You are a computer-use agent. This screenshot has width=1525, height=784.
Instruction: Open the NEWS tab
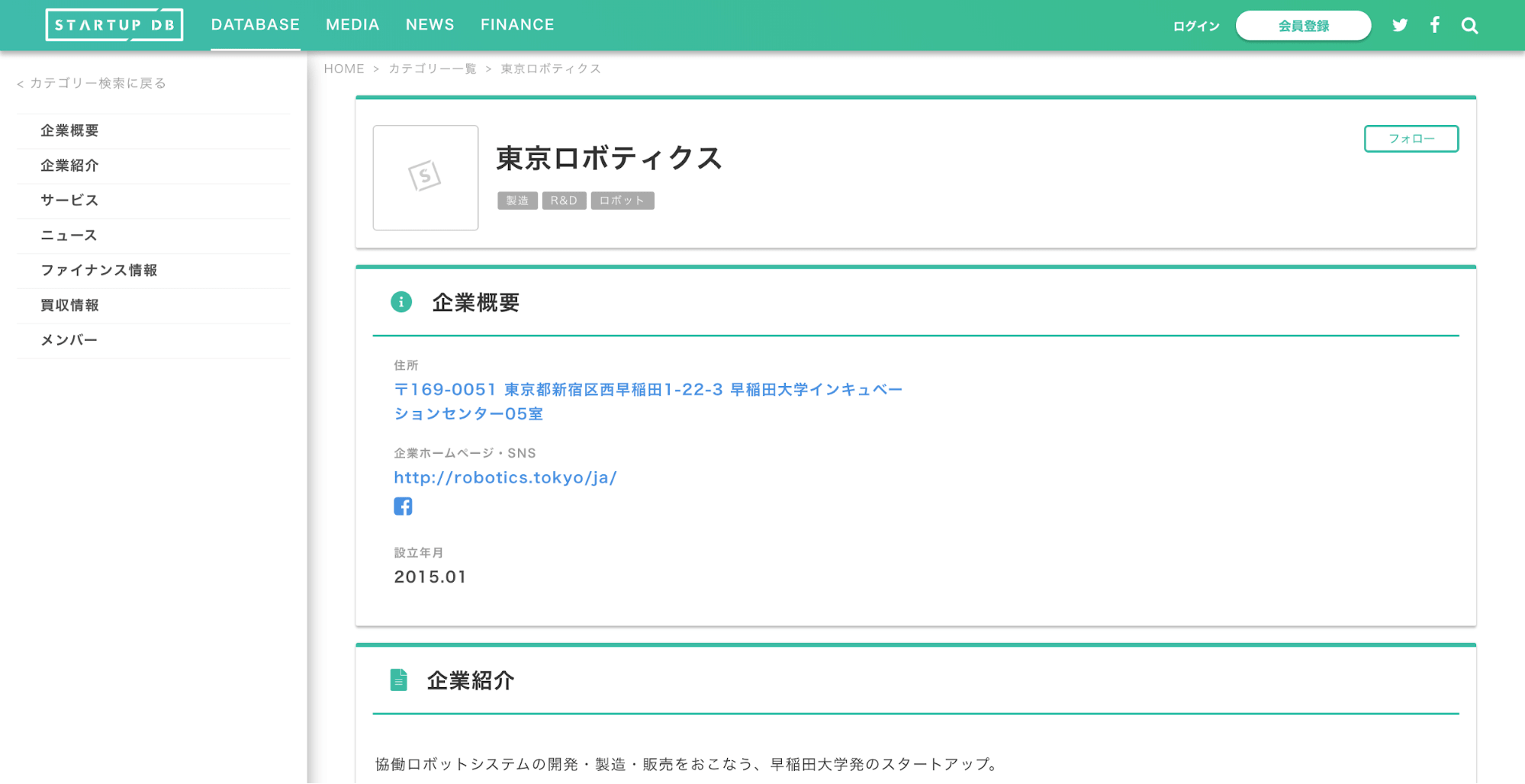pyautogui.click(x=430, y=25)
